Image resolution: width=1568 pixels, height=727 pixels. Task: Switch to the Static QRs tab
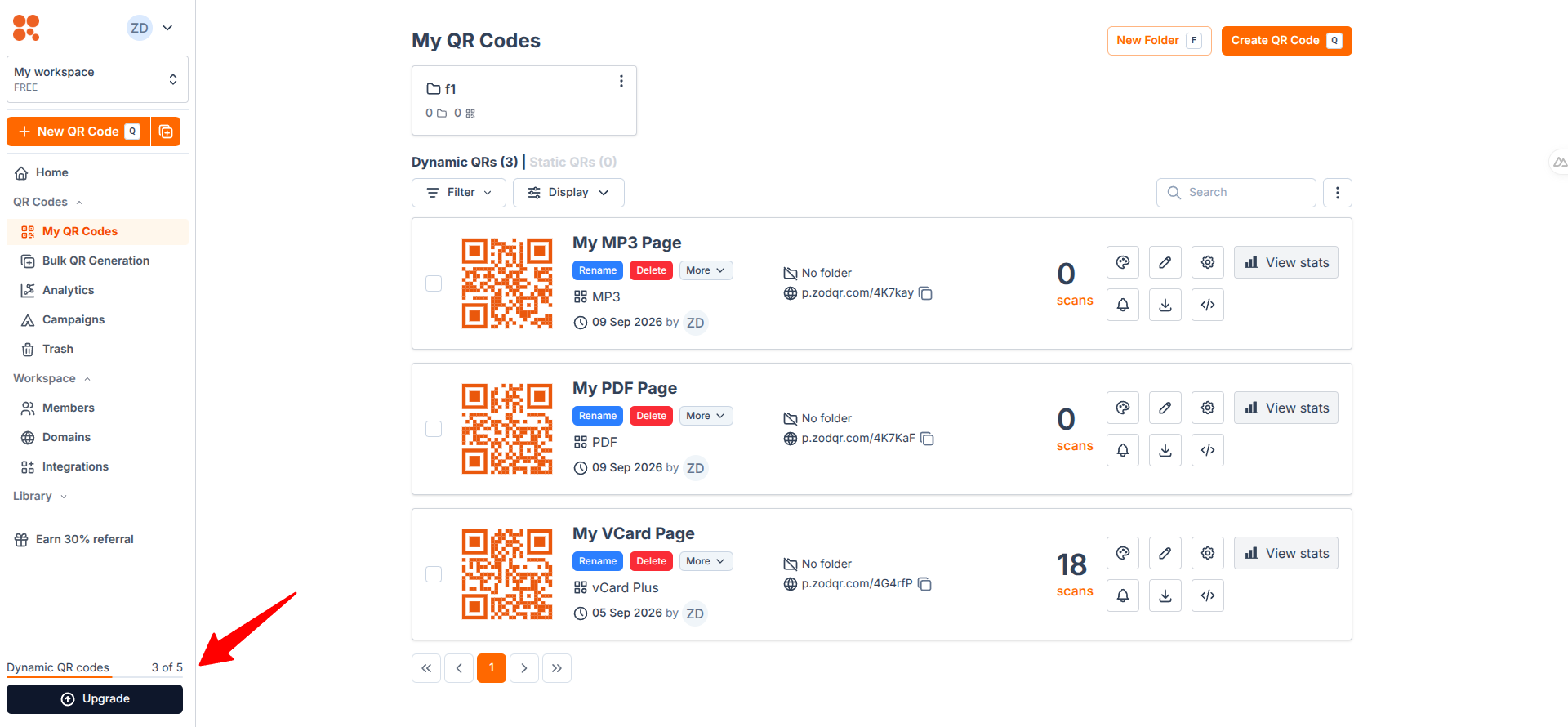click(x=572, y=162)
